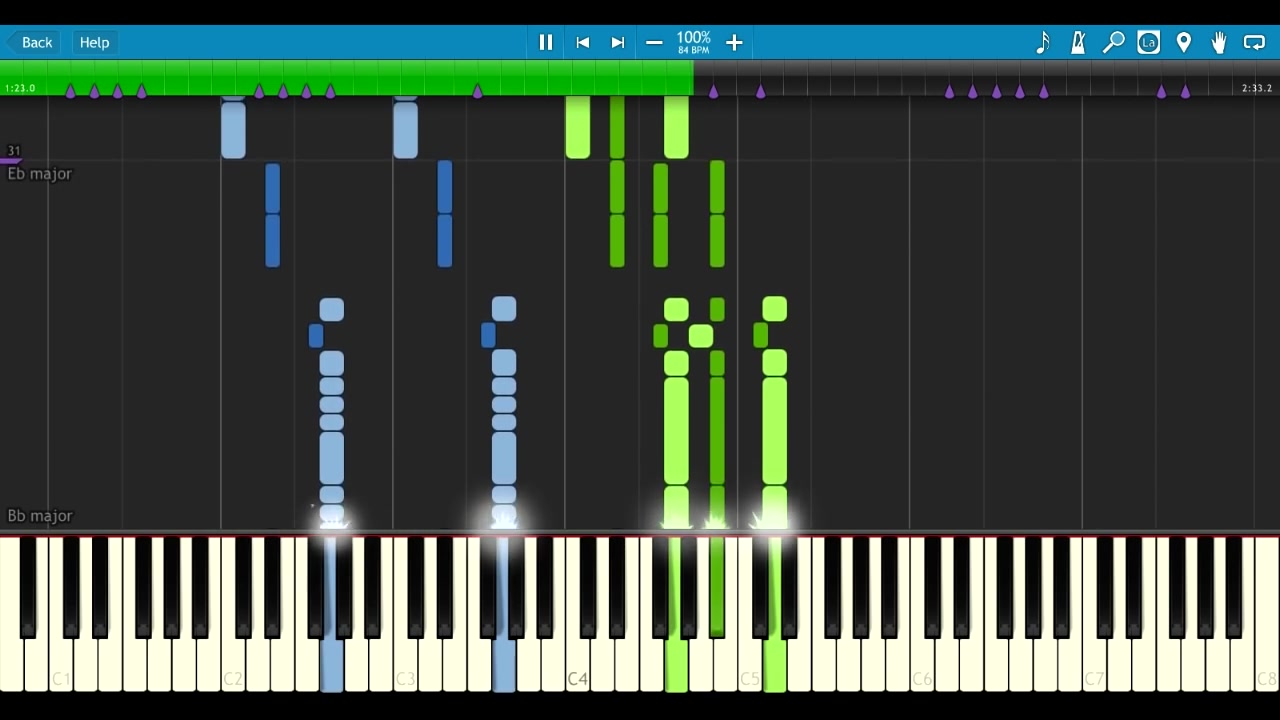Add a bookmark with the pin icon
This screenshot has height=720, width=1280.
(x=1184, y=42)
